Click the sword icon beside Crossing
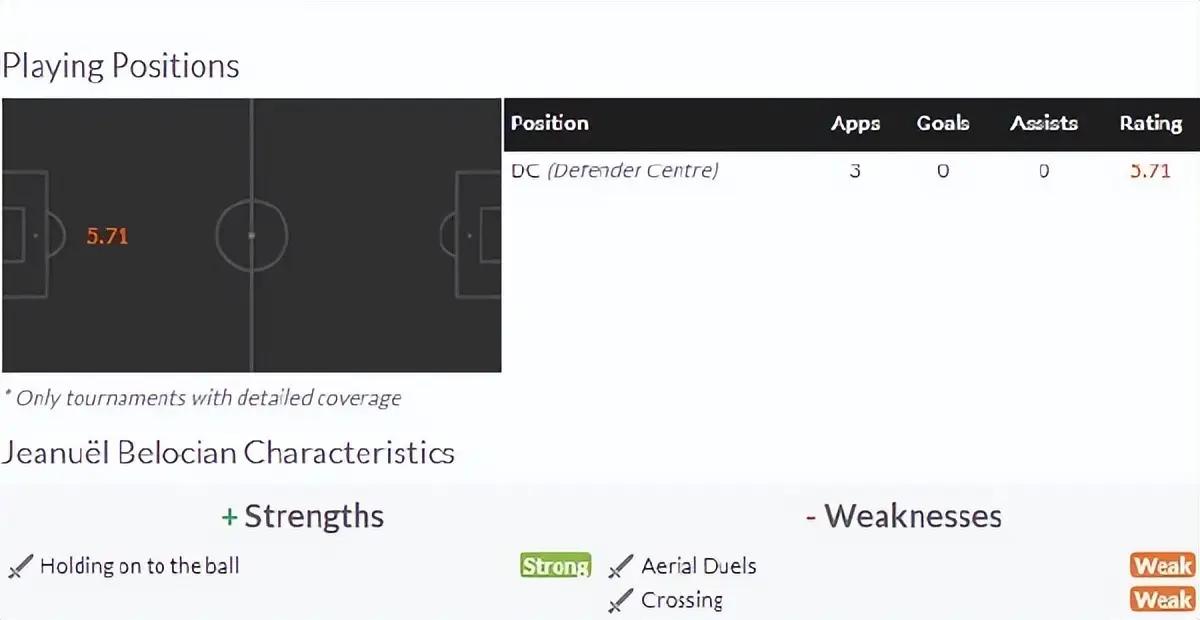Viewport: 1200px width, 620px height. pos(621,601)
